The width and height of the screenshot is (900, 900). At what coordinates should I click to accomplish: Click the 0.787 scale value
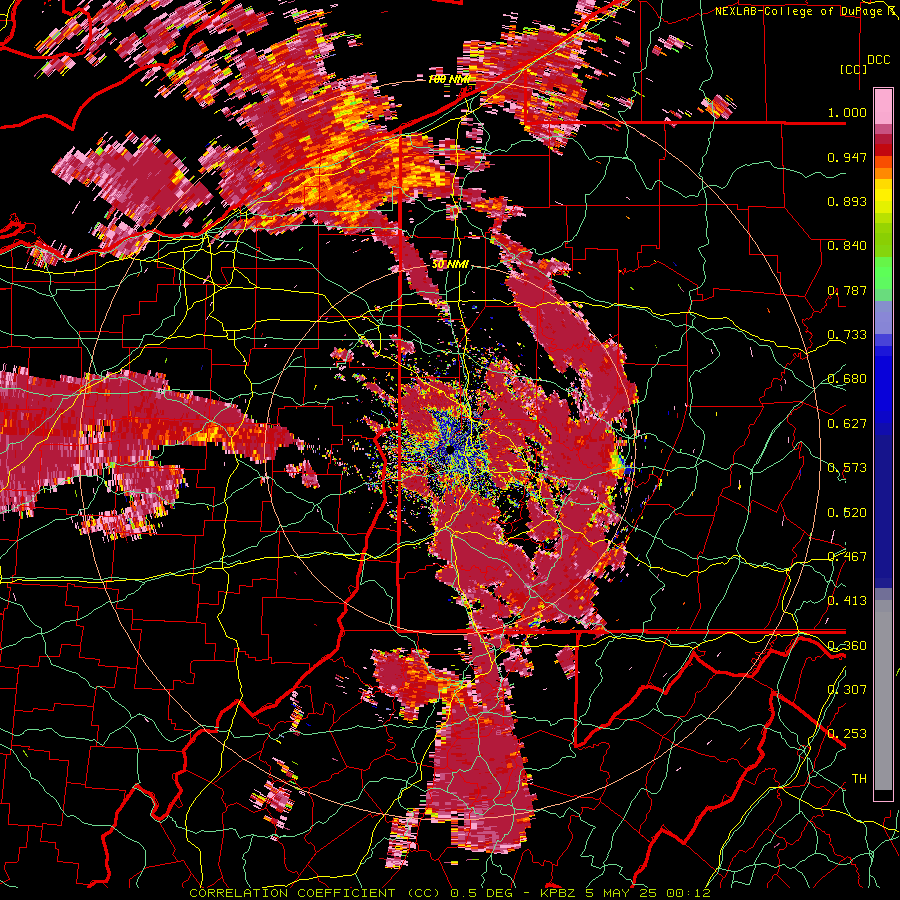pos(847,290)
